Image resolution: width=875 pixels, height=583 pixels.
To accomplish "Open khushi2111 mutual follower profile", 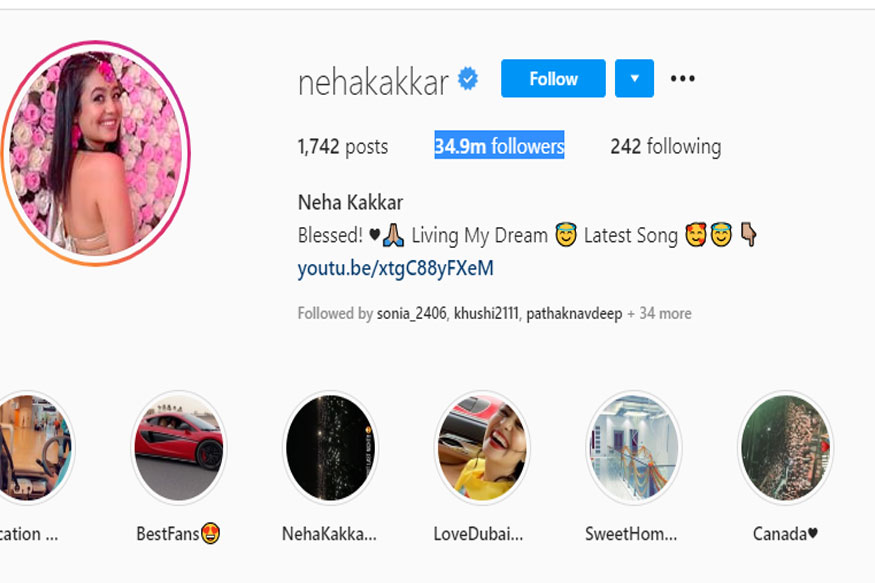I will coord(486,314).
